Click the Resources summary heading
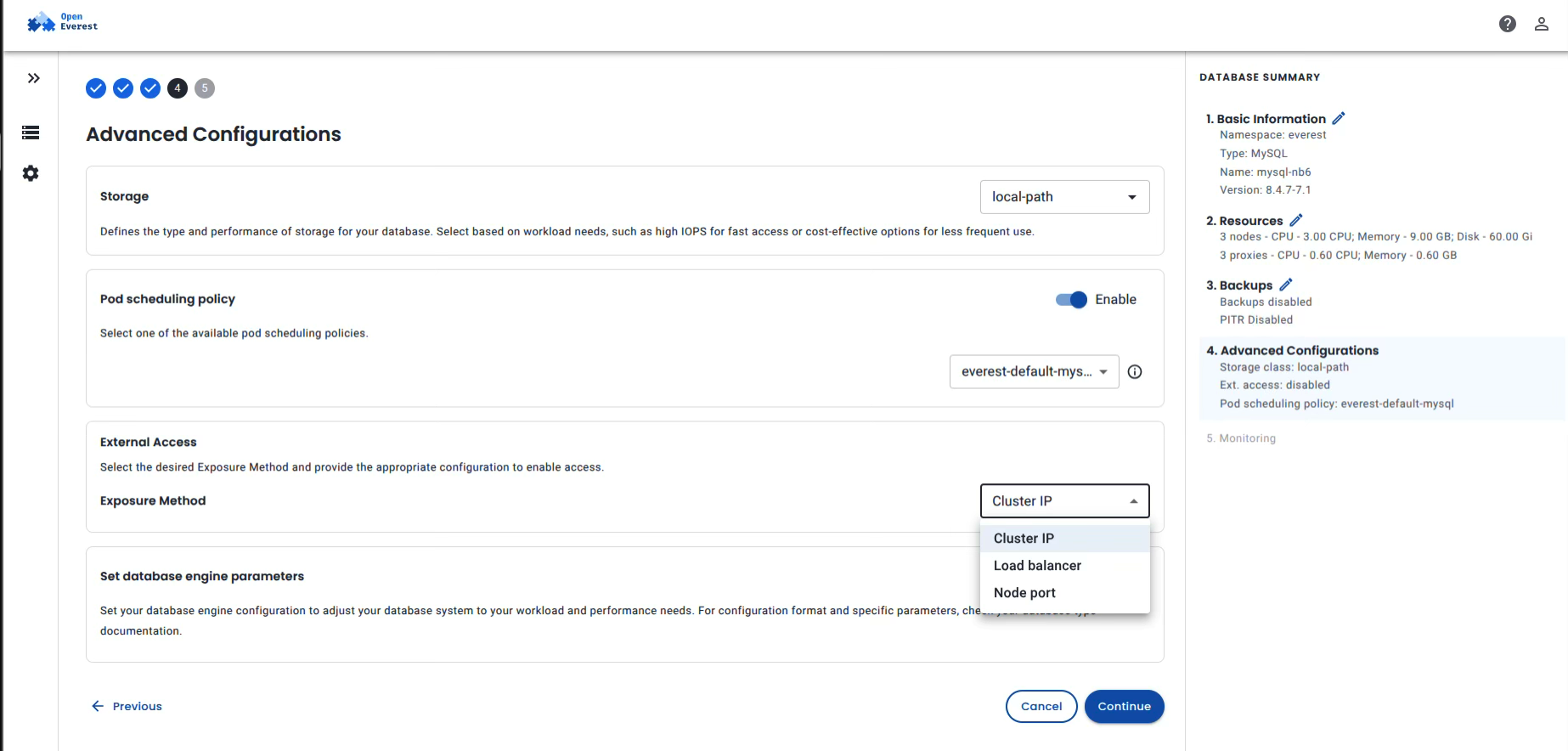 coord(1244,221)
